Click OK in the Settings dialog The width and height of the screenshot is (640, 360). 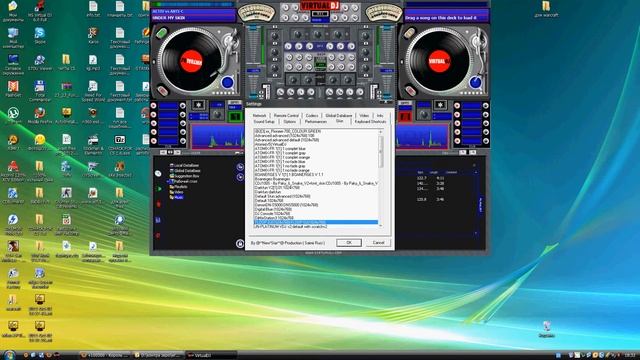pos(349,242)
